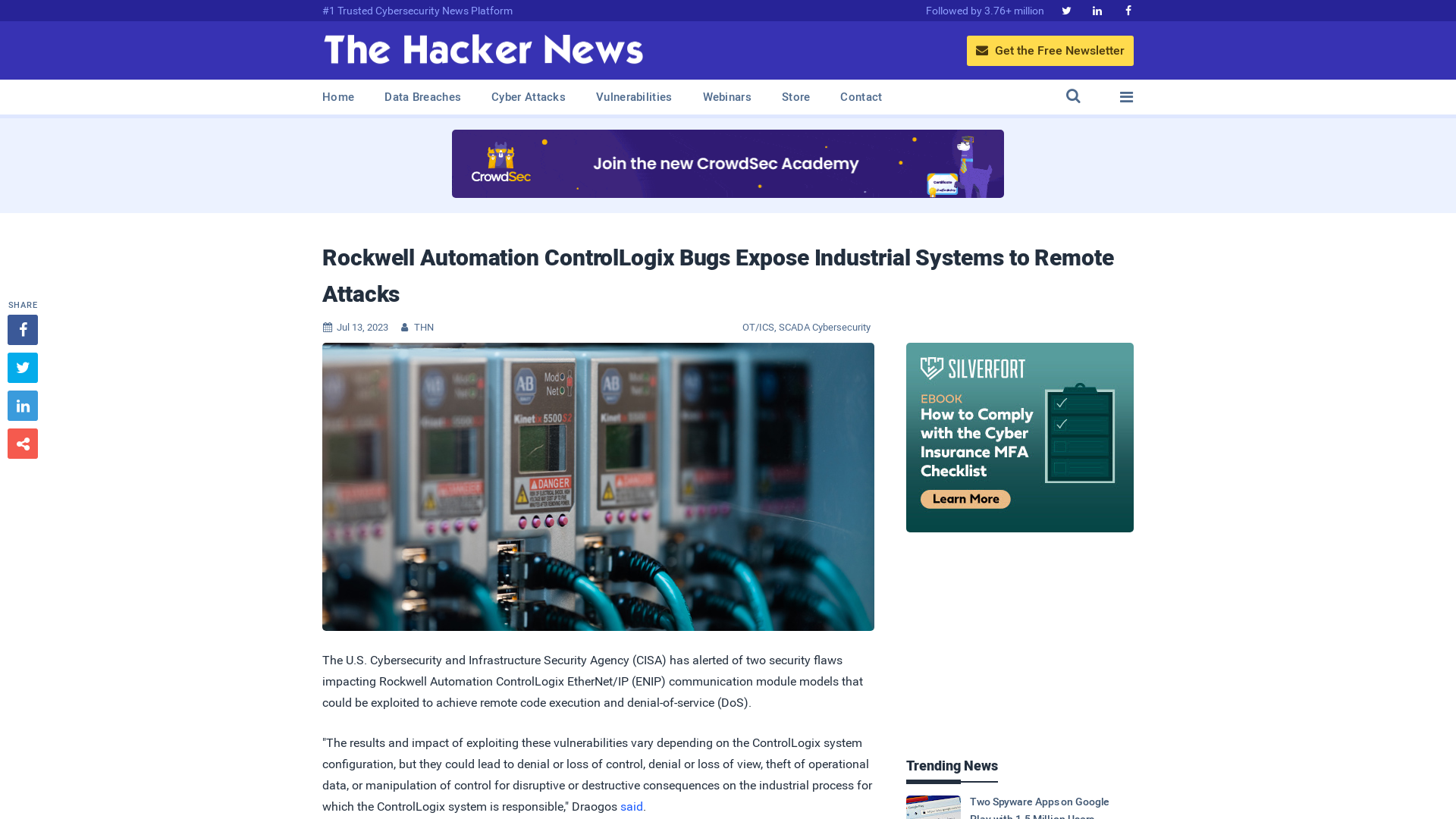The image size is (1456, 819).
Task: Click Get the Free Newsletter button
Action: point(1050,50)
